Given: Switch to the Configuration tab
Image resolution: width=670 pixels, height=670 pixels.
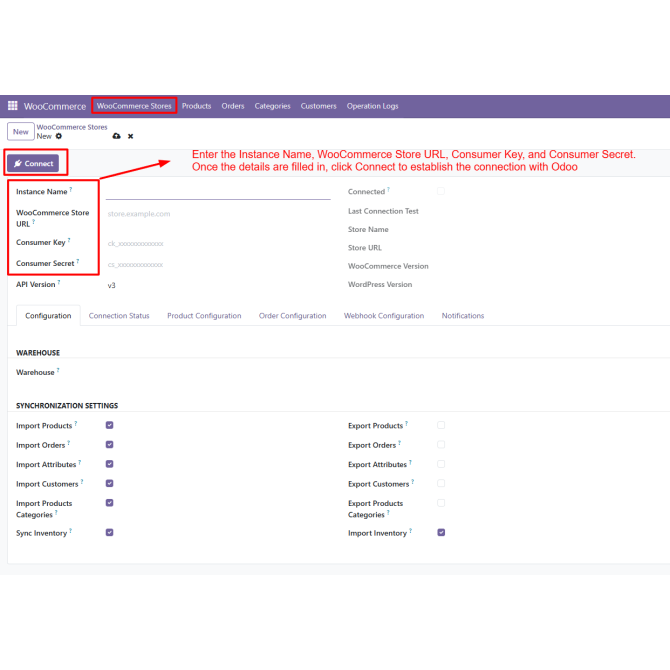Looking at the screenshot, I should click(x=48, y=316).
